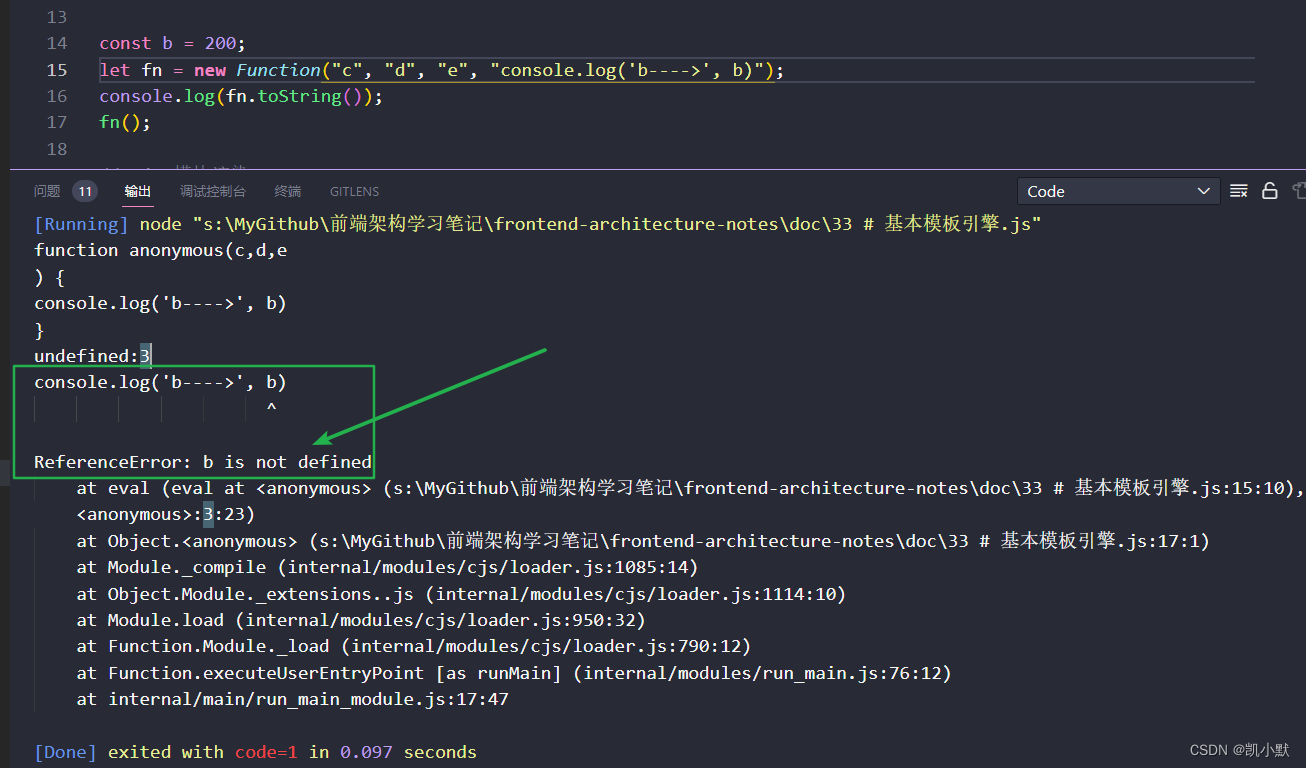
Task: Click the 'at Object.<anonymous>' stack trace line
Action: coord(643,541)
